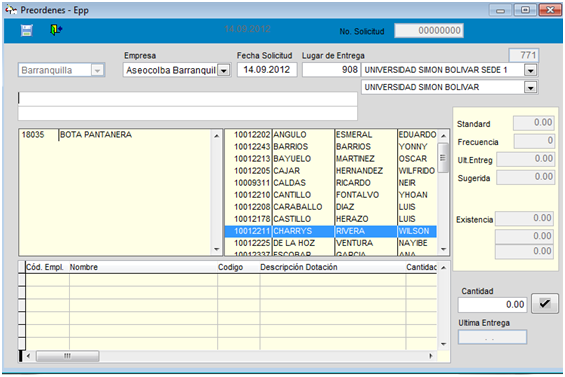The height and width of the screenshot is (377, 565).
Task: Click up arrow of grid vertical scrollbar
Action: click(443, 268)
